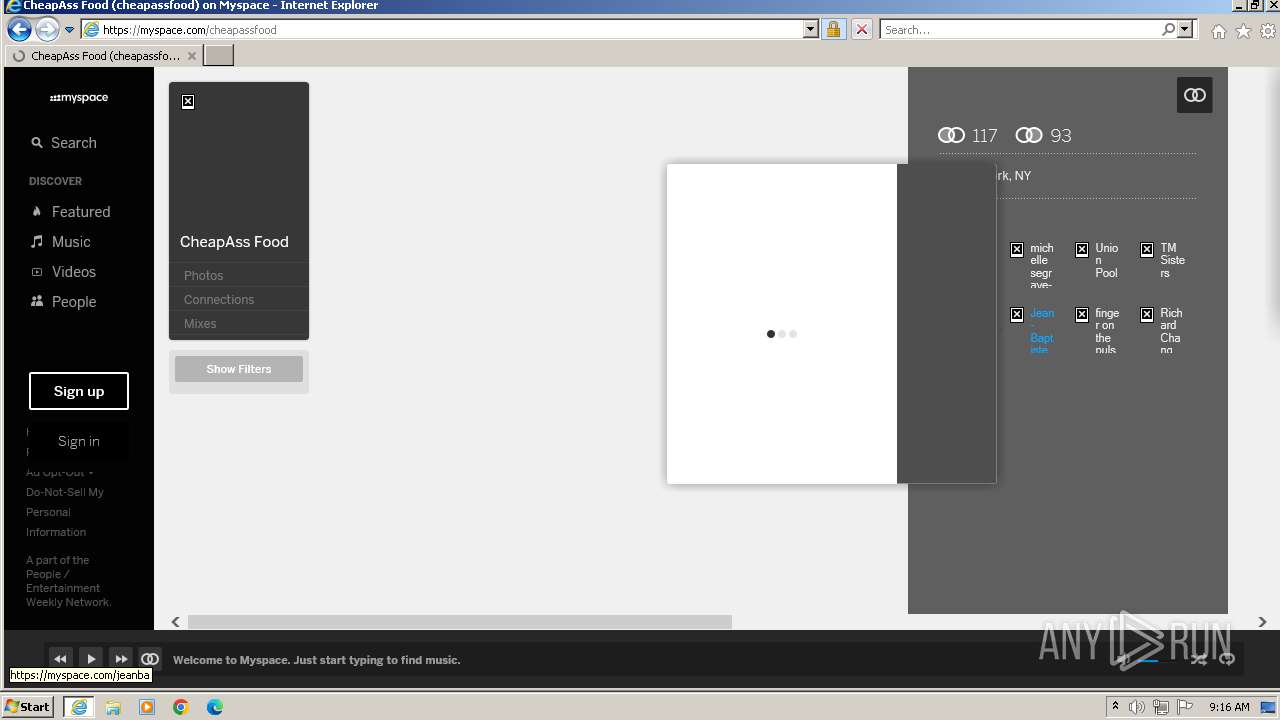Click the 93 connections count

point(1043,135)
